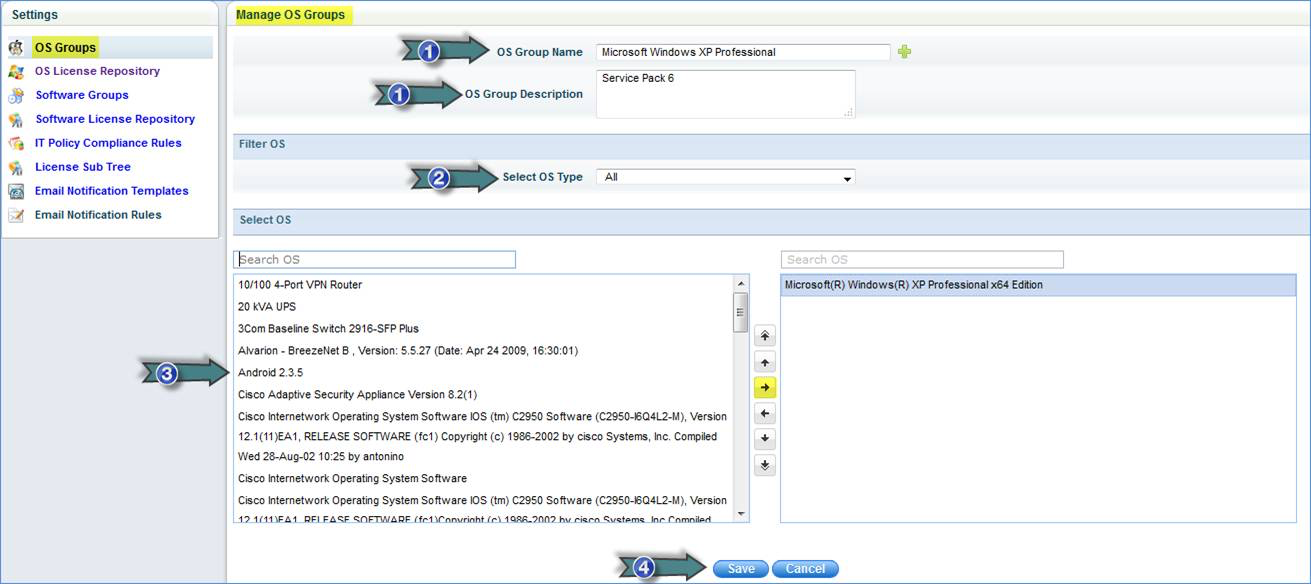1311x584 pixels.
Task: Open Software License Repository
Action: point(115,119)
